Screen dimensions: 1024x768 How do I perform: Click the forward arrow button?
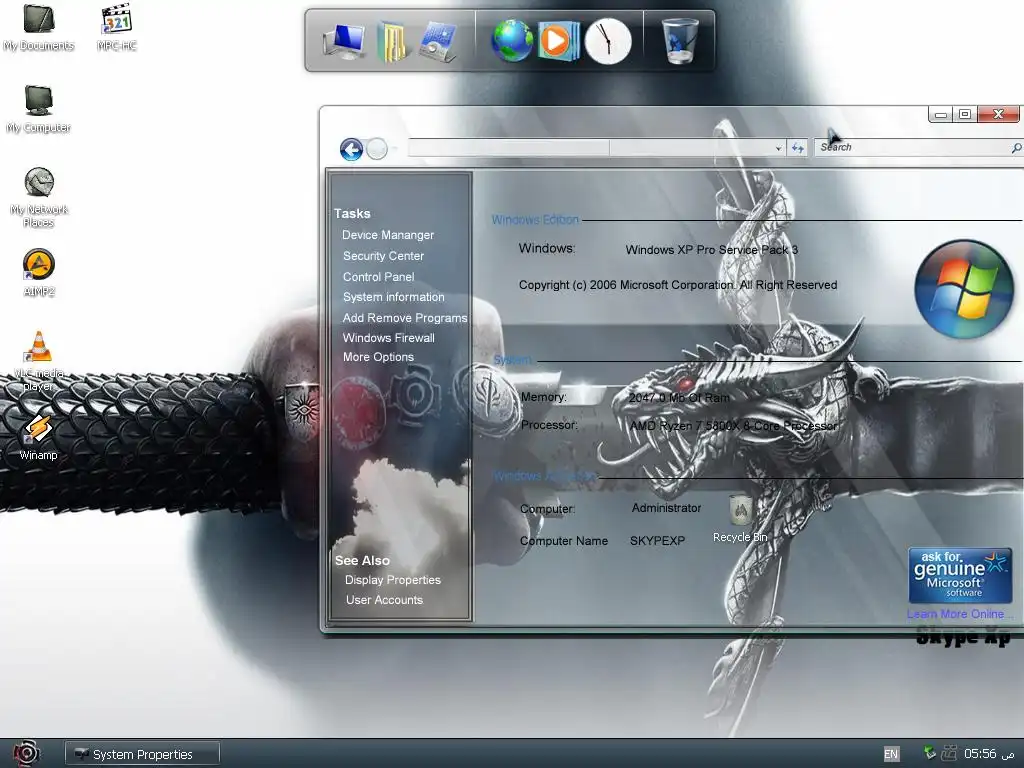pos(377,149)
